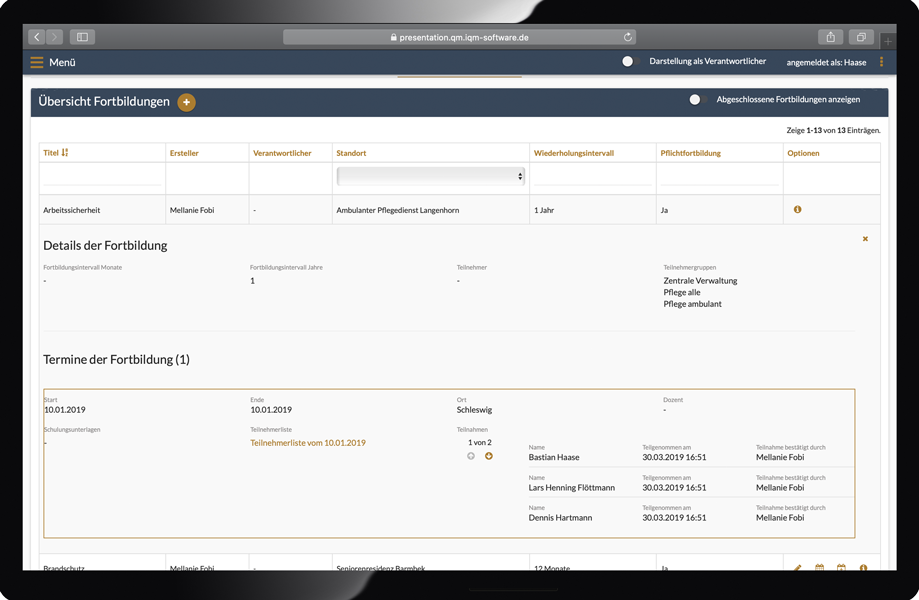Open the Standort filter dropdown
Screen dimensions: 919x600
point(431,176)
